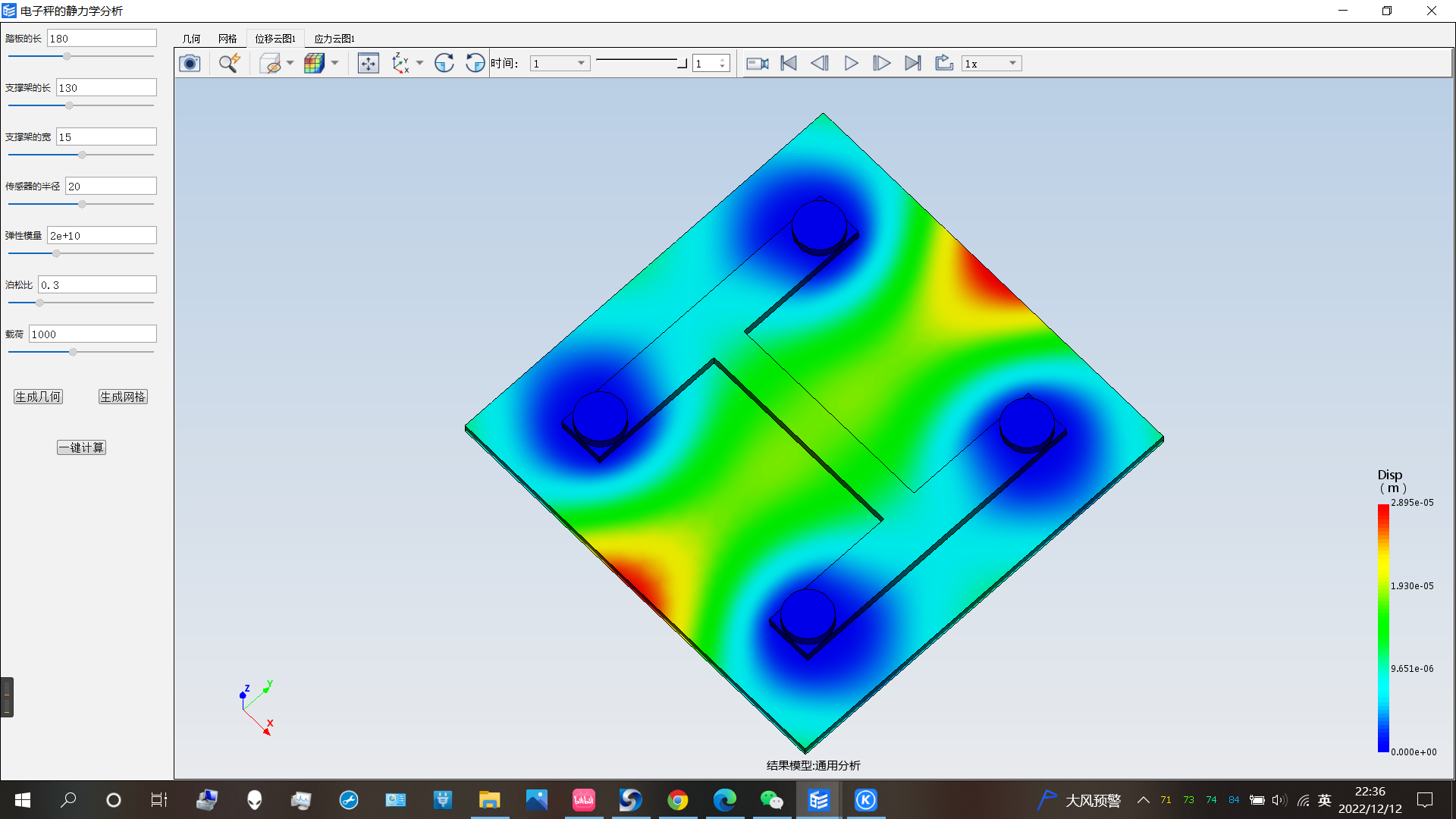Select the 应力云图1 tab

coord(334,39)
